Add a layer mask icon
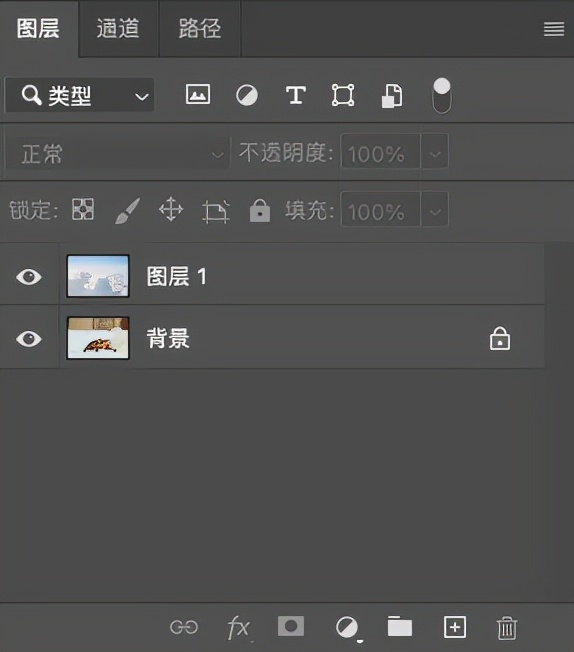The width and height of the screenshot is (574, 652). pyautogui.click(x=291, y=626)
